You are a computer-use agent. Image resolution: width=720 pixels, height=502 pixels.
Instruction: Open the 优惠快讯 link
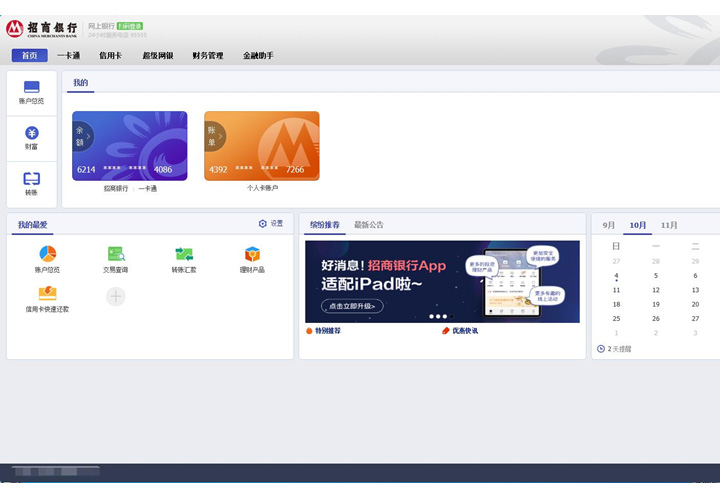pos(460,331)
